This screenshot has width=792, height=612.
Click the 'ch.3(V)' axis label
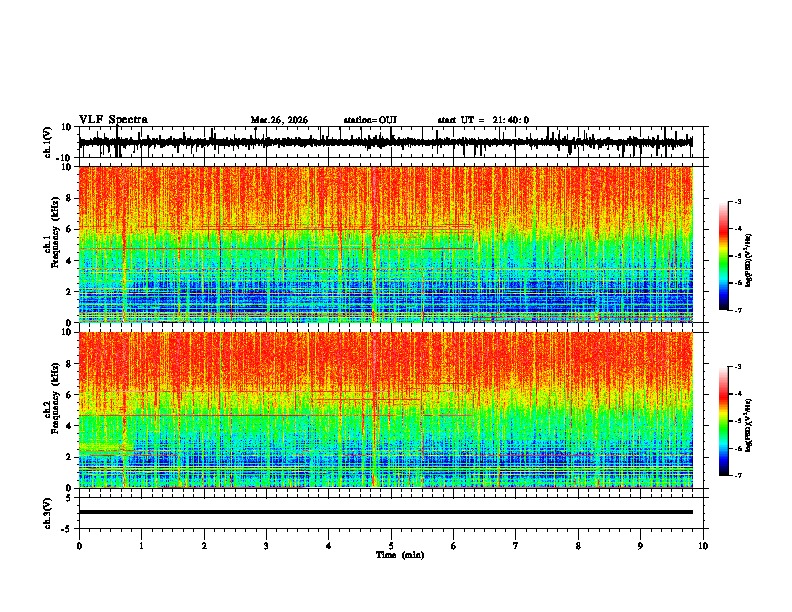pos(48,513)
